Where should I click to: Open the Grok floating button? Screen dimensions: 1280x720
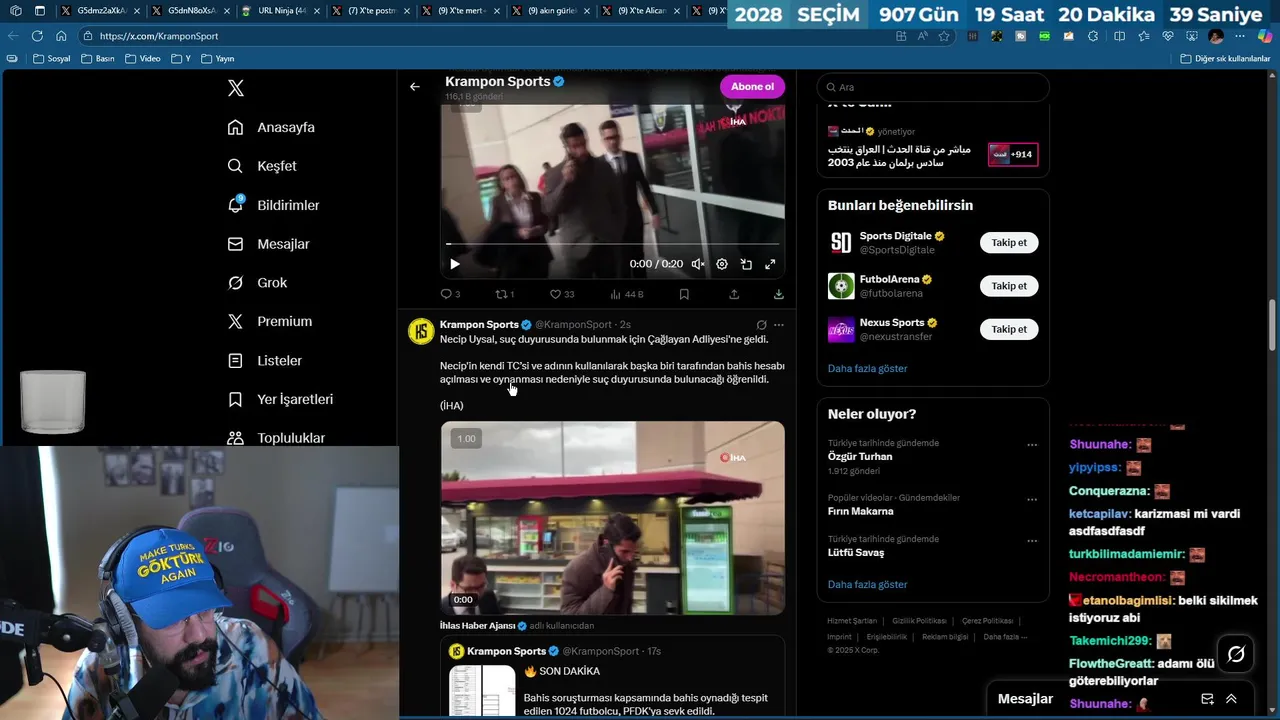(1236, 654)
